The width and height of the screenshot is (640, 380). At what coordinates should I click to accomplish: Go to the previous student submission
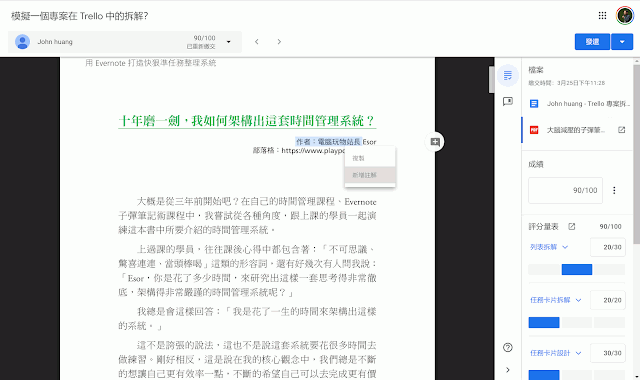[x=256, y=42]
